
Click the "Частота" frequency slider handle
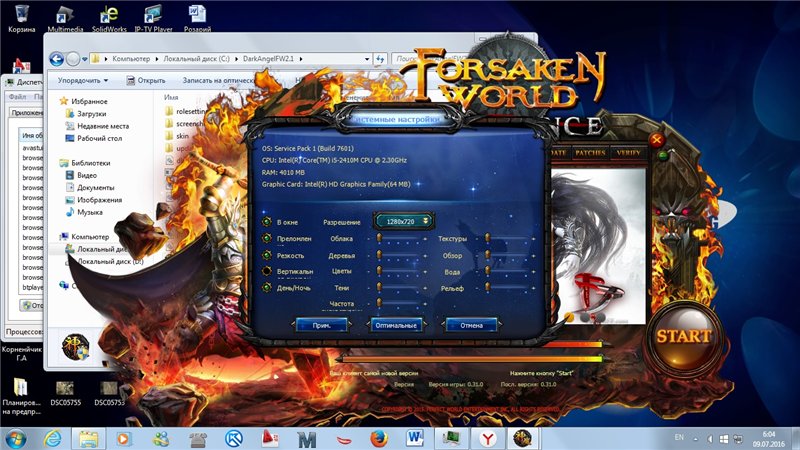(379, 304)
